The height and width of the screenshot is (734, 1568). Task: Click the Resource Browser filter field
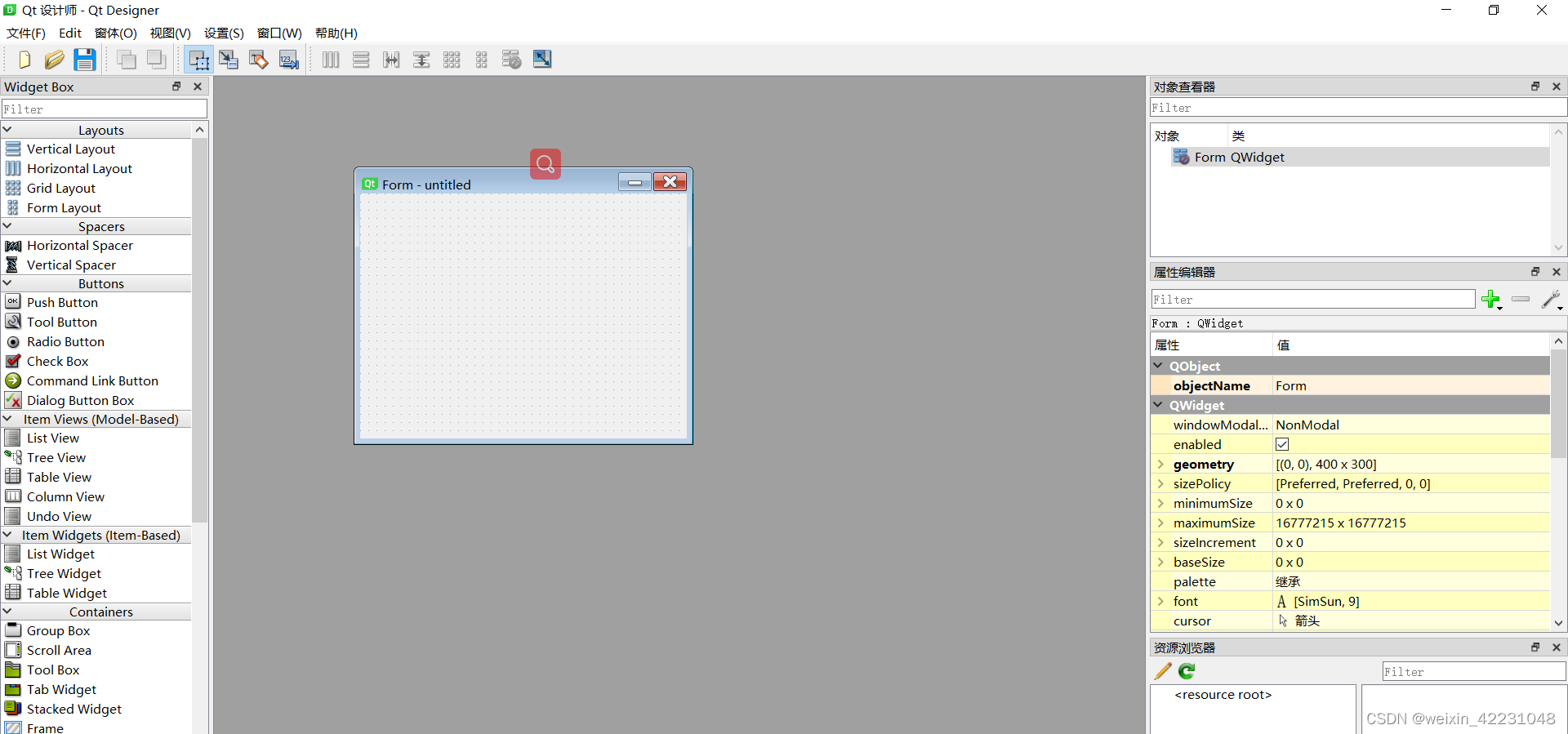point(1474,671)
